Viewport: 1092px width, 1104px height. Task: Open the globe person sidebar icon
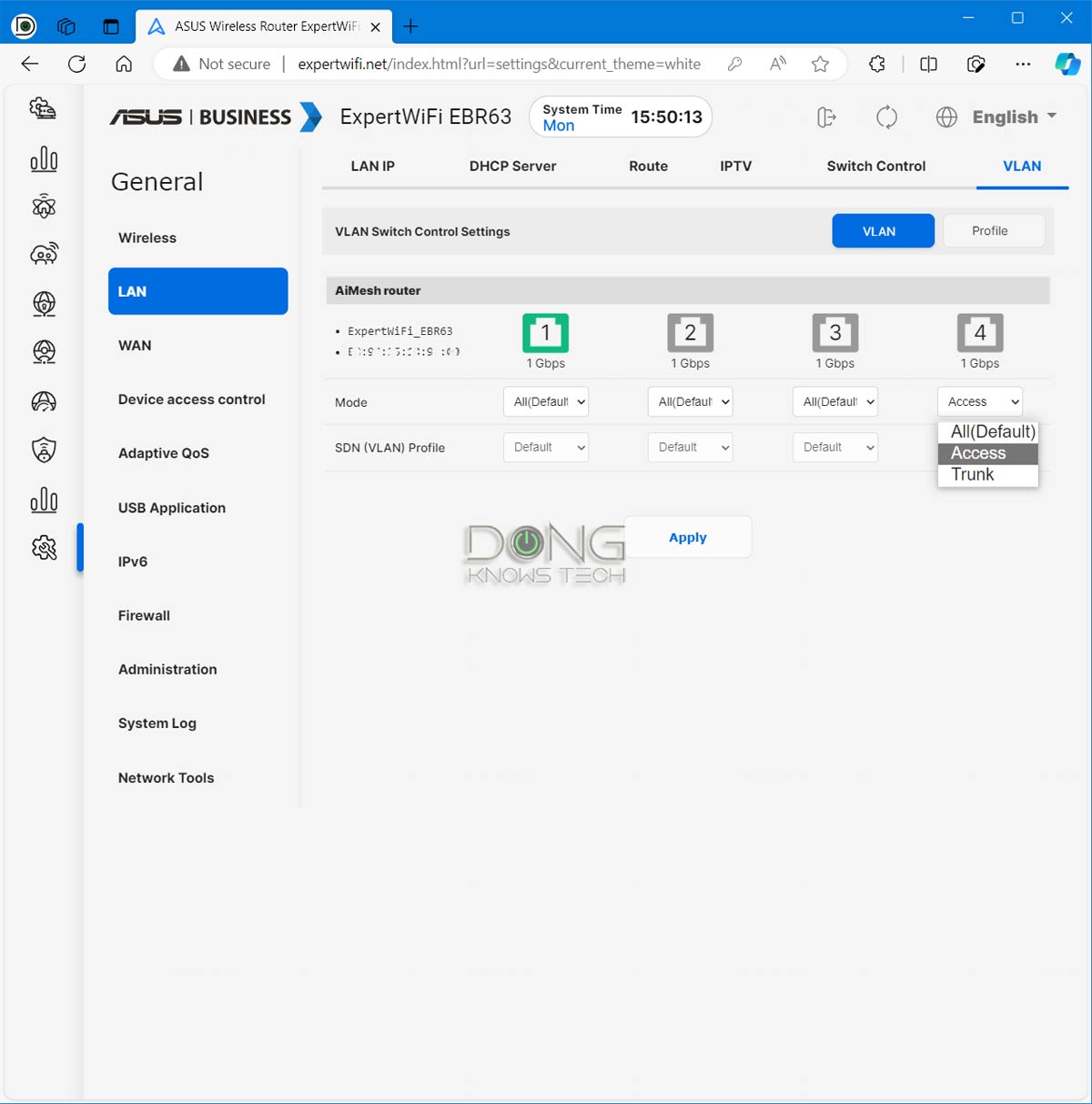(44, 351)
